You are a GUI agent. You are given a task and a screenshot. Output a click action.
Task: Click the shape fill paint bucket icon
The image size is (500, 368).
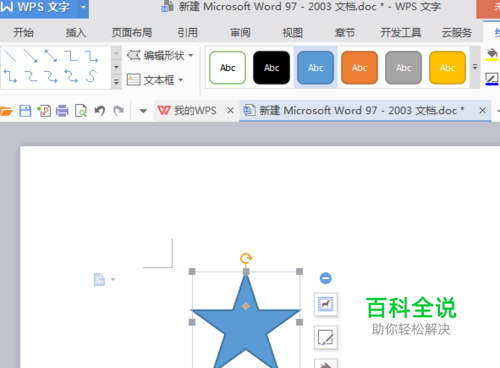click(x=492, y=55)
